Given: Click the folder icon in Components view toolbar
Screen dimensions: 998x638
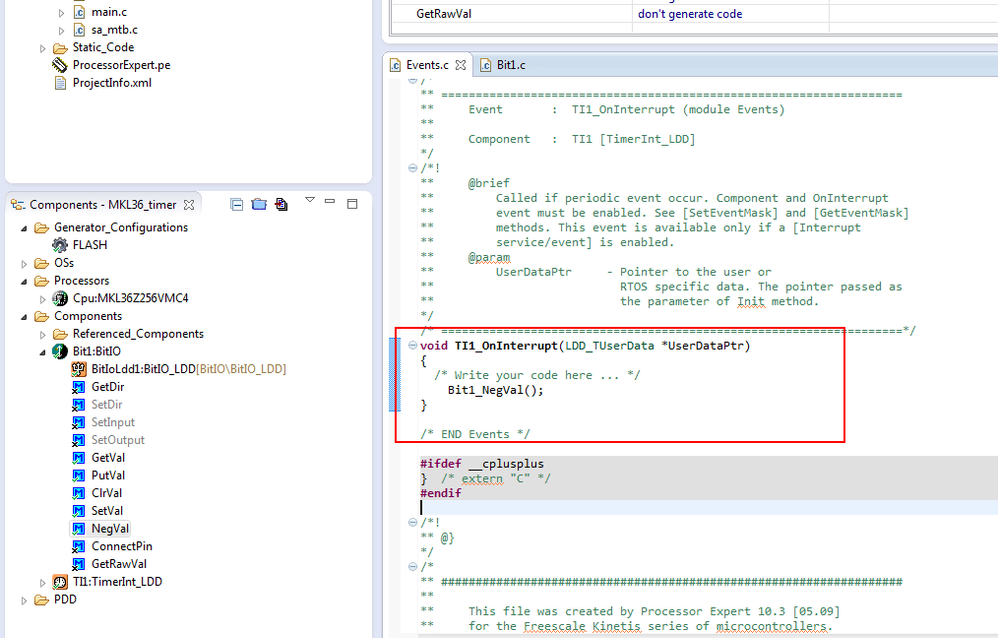Looking at the screenshot, I should pyautogui.click(x=259, y=204).
